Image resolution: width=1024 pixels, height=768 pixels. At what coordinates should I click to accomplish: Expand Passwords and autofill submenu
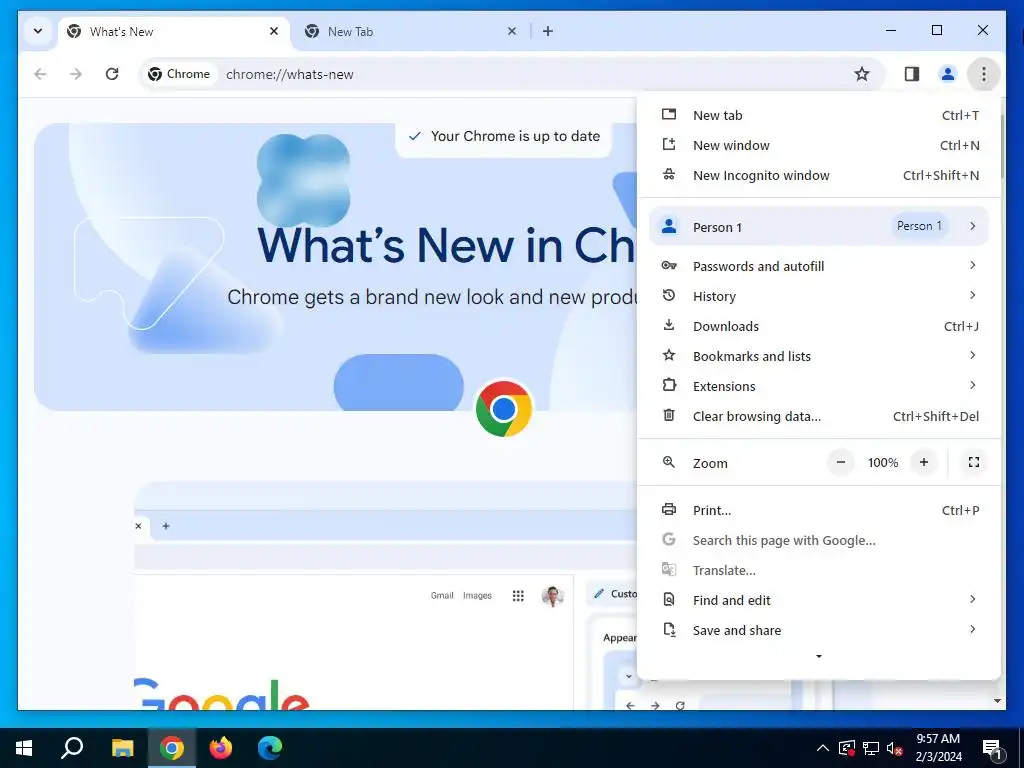coord(819,266)
